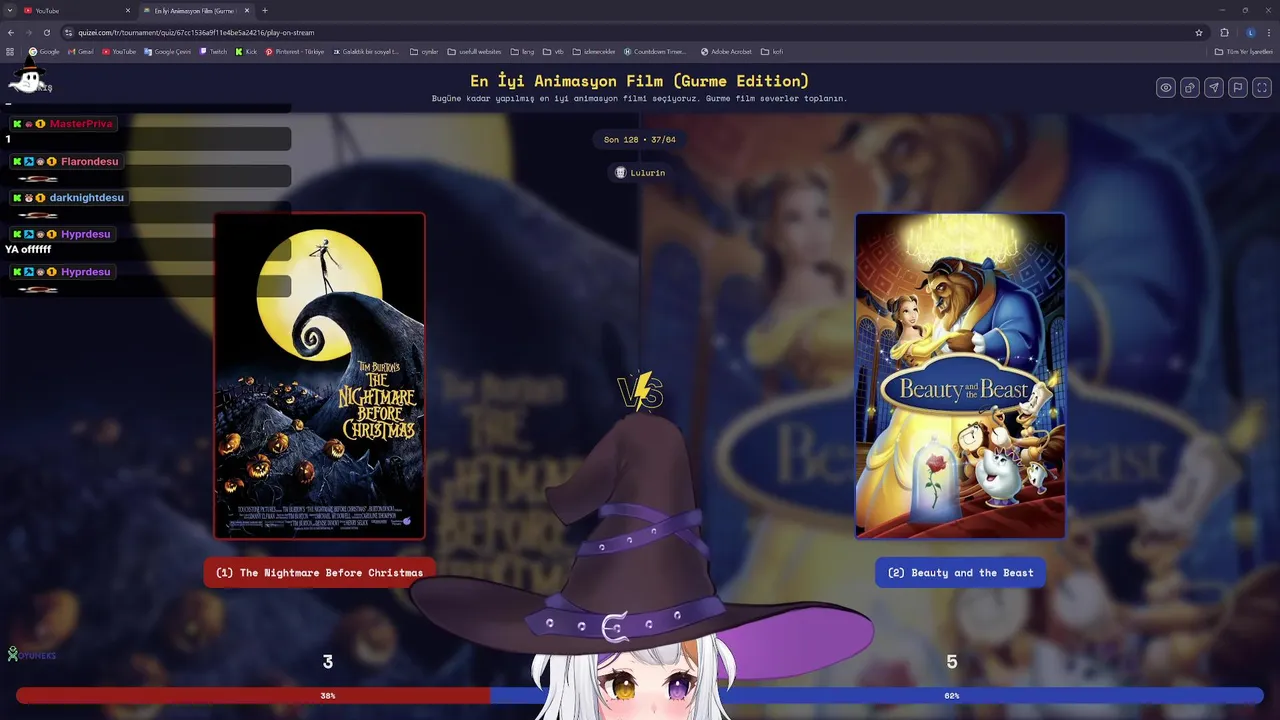The image size is (1280, 720).
Task: Click chat username Flarondesu
Action: [x=89, y=161]
